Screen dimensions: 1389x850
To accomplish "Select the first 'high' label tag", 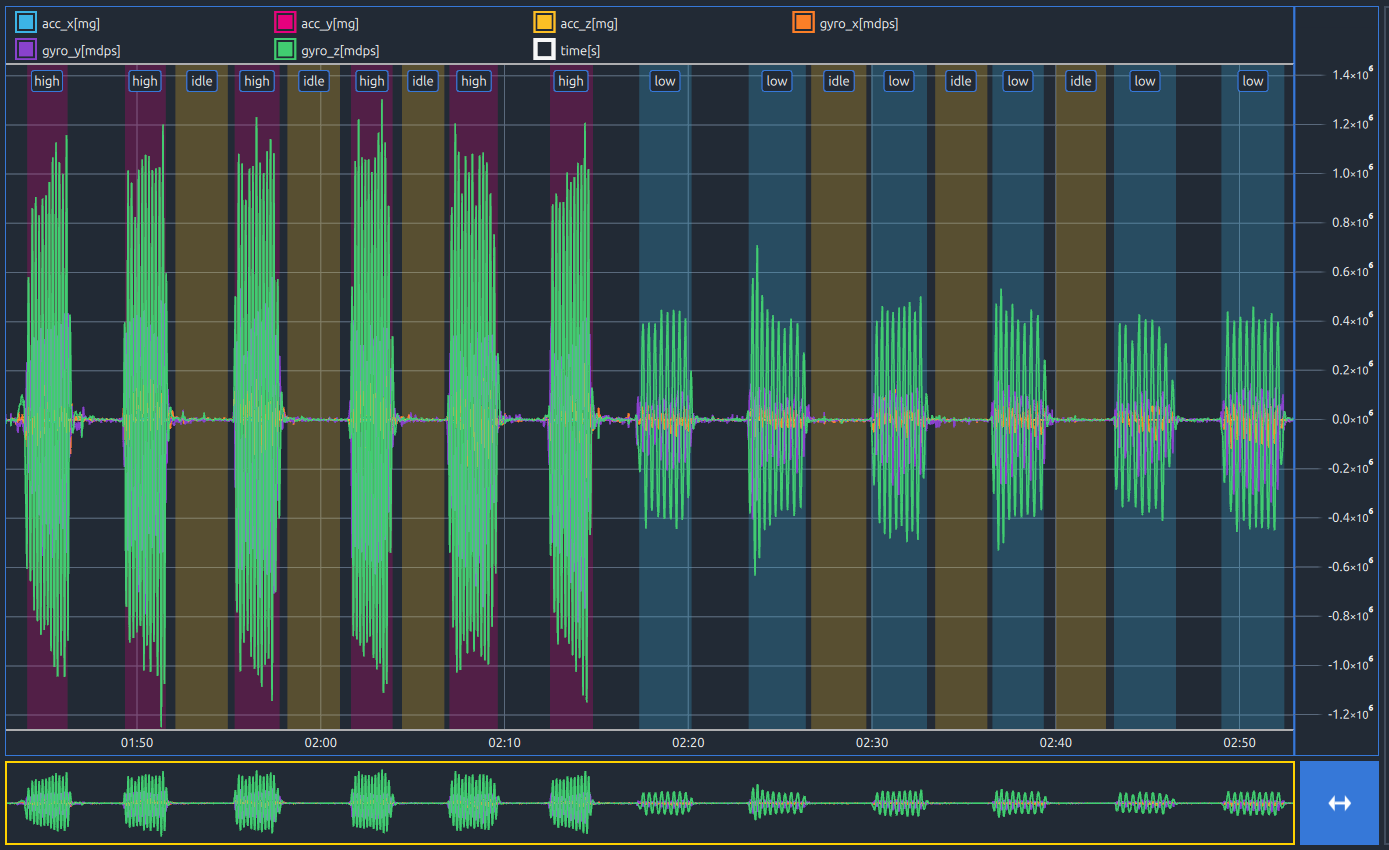I will 47,81.
